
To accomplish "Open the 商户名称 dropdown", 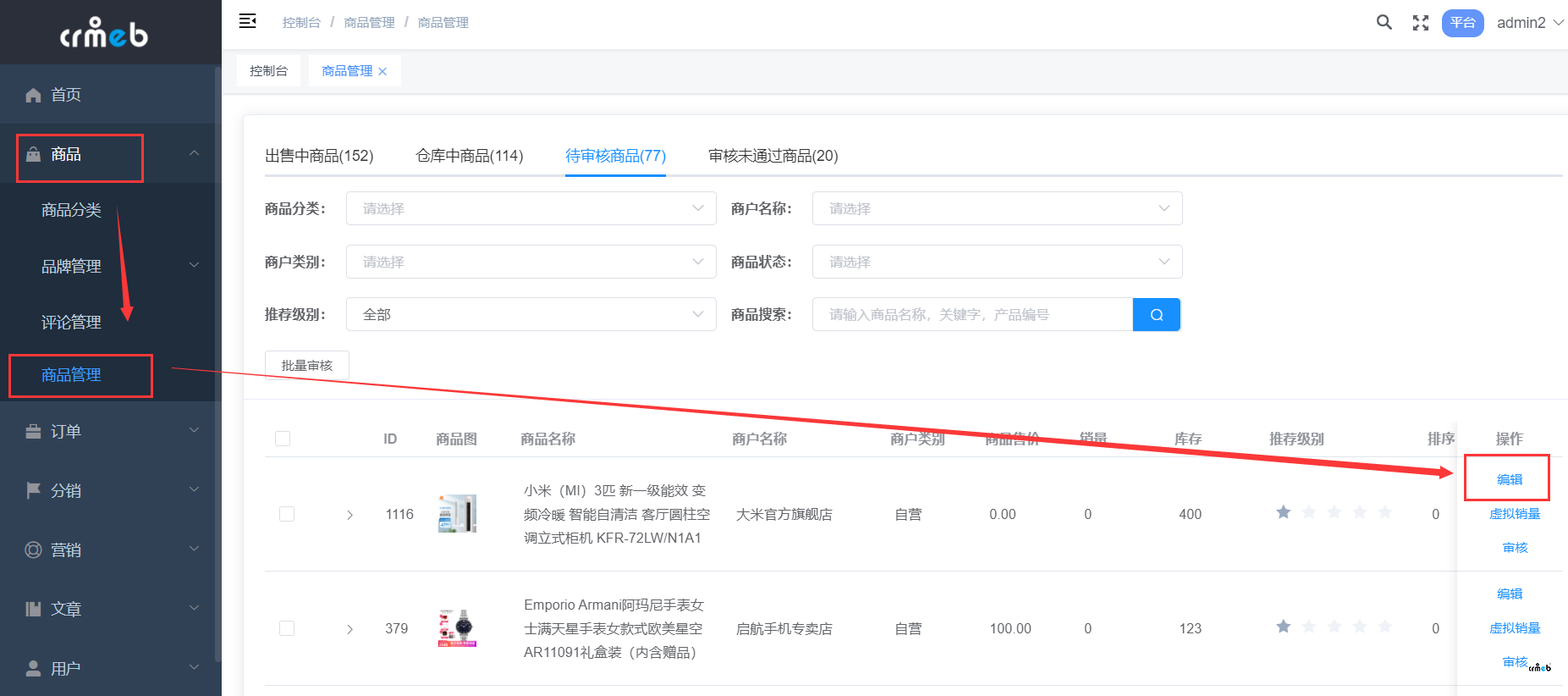I will (x=998, y=208).
